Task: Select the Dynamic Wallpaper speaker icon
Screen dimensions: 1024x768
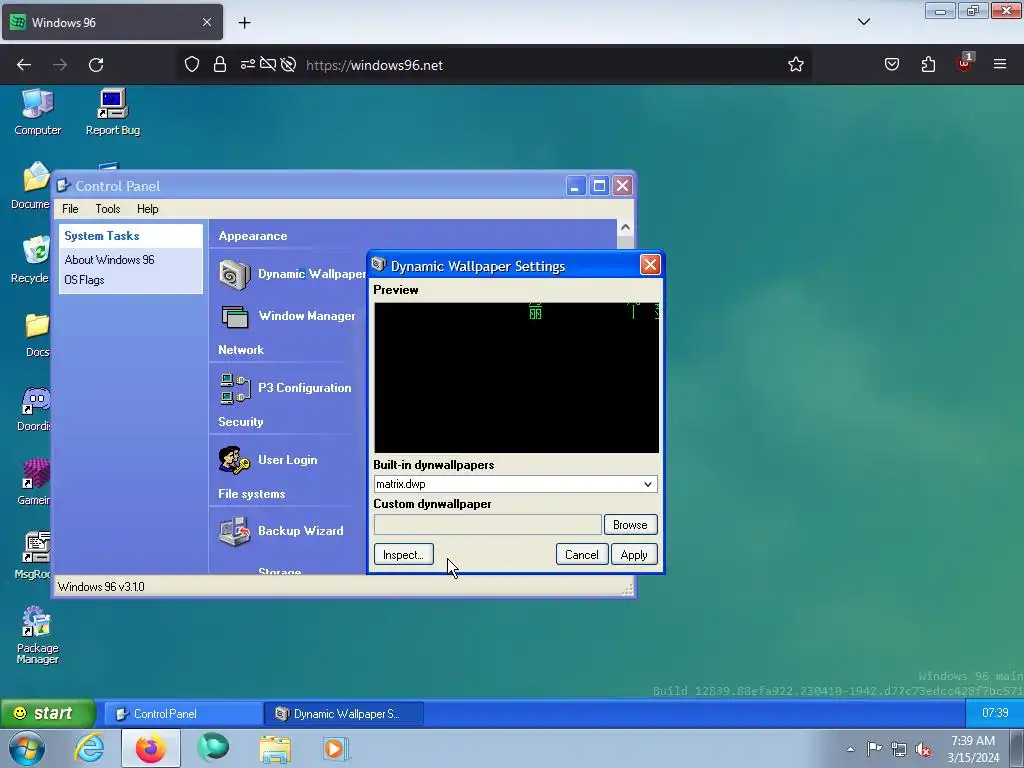Action: tap(234, 274)
